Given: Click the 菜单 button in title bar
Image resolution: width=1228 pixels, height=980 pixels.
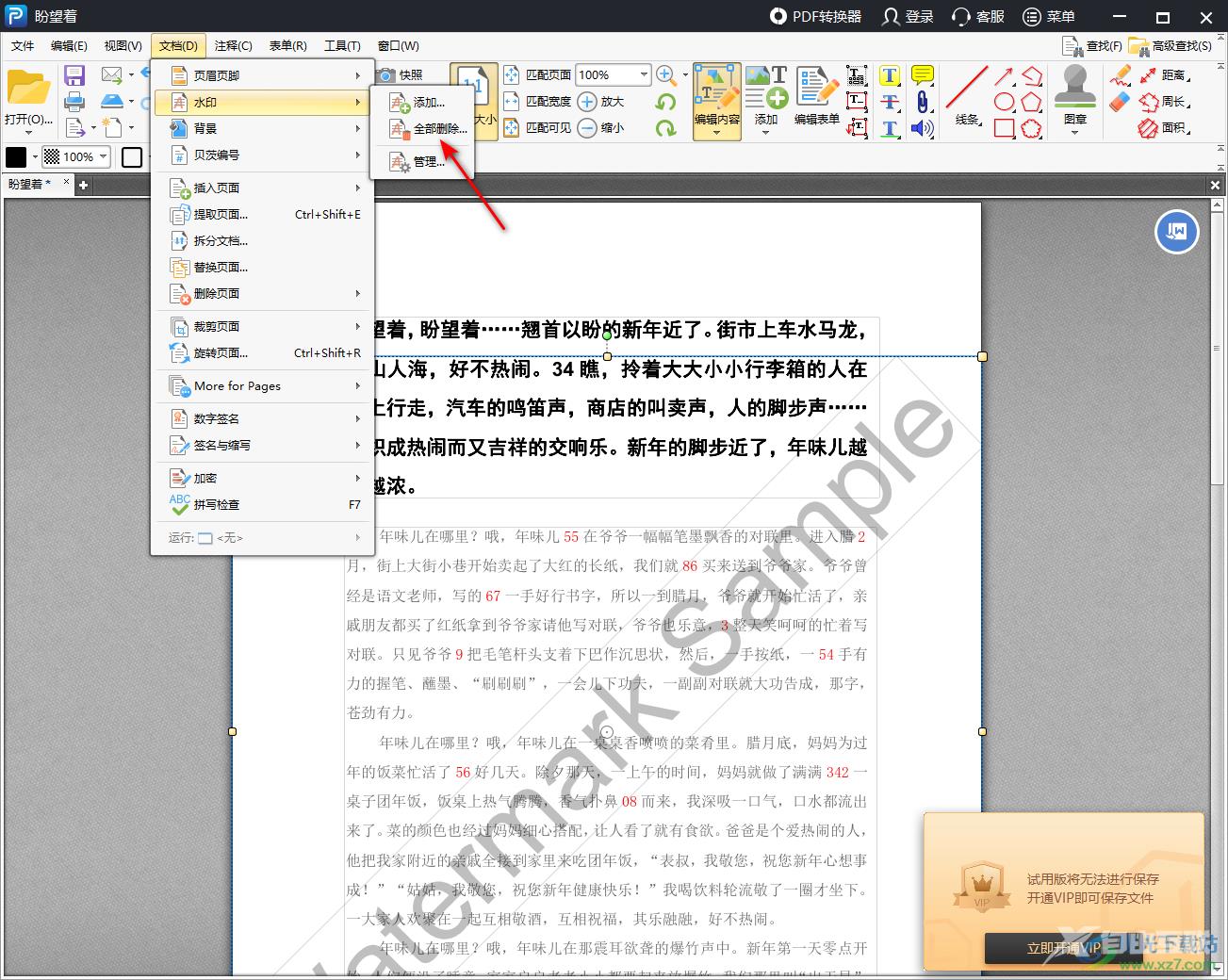Looking at the screenshot, I should tap(1049, 16).
